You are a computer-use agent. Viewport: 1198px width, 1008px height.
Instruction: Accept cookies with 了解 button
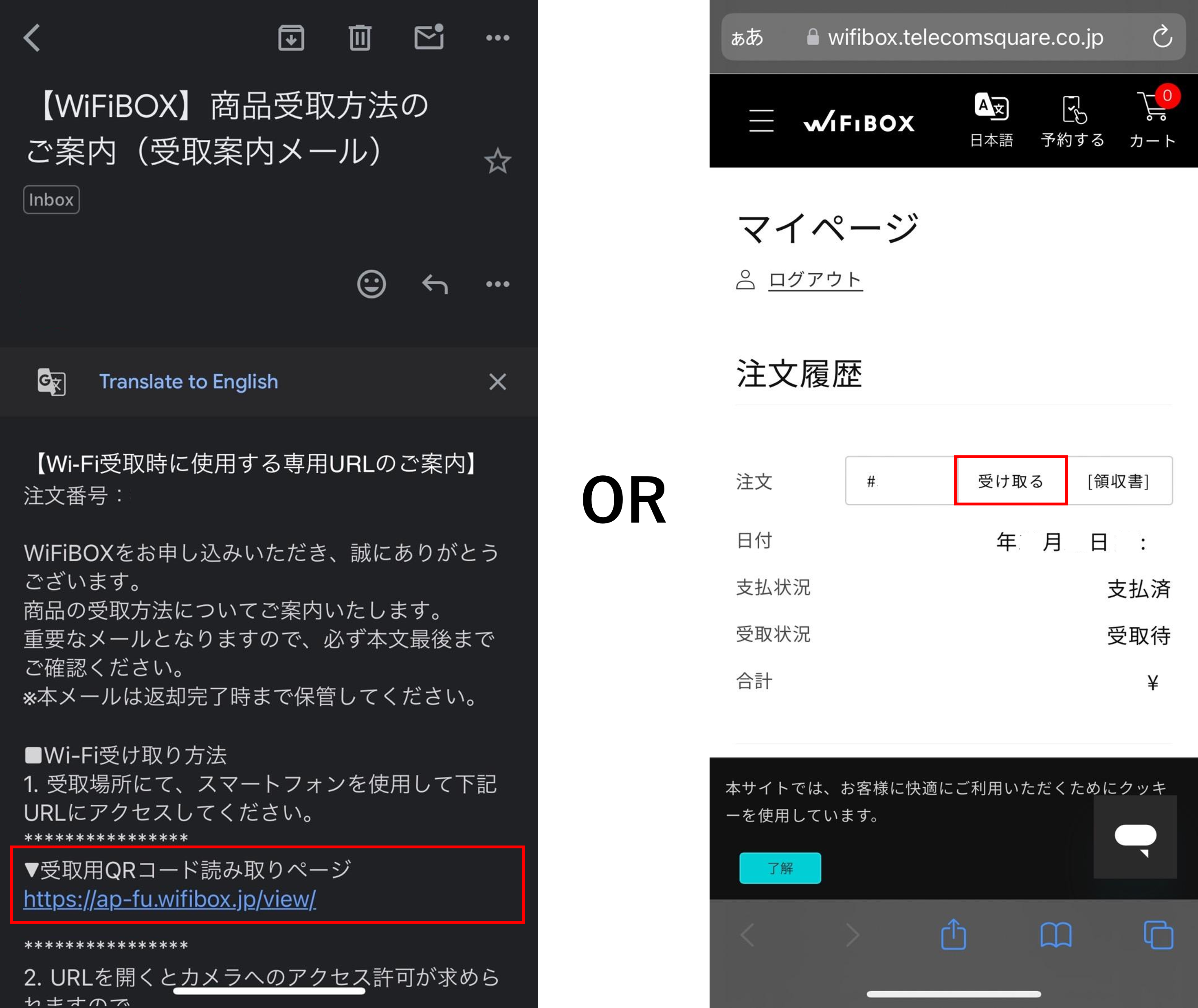click(x=780, y=868)
